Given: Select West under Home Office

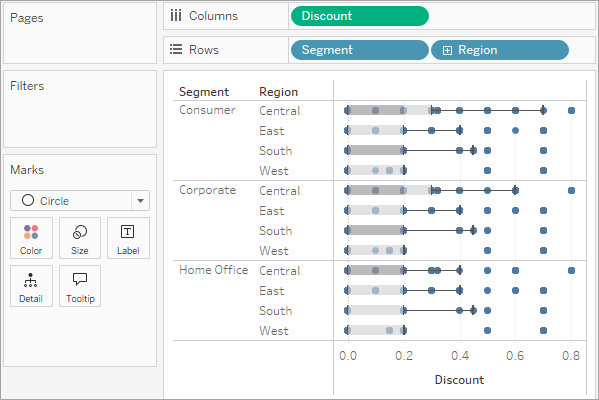Looking at the screenshot, I should pyautogui.click(x=274, y=330).
